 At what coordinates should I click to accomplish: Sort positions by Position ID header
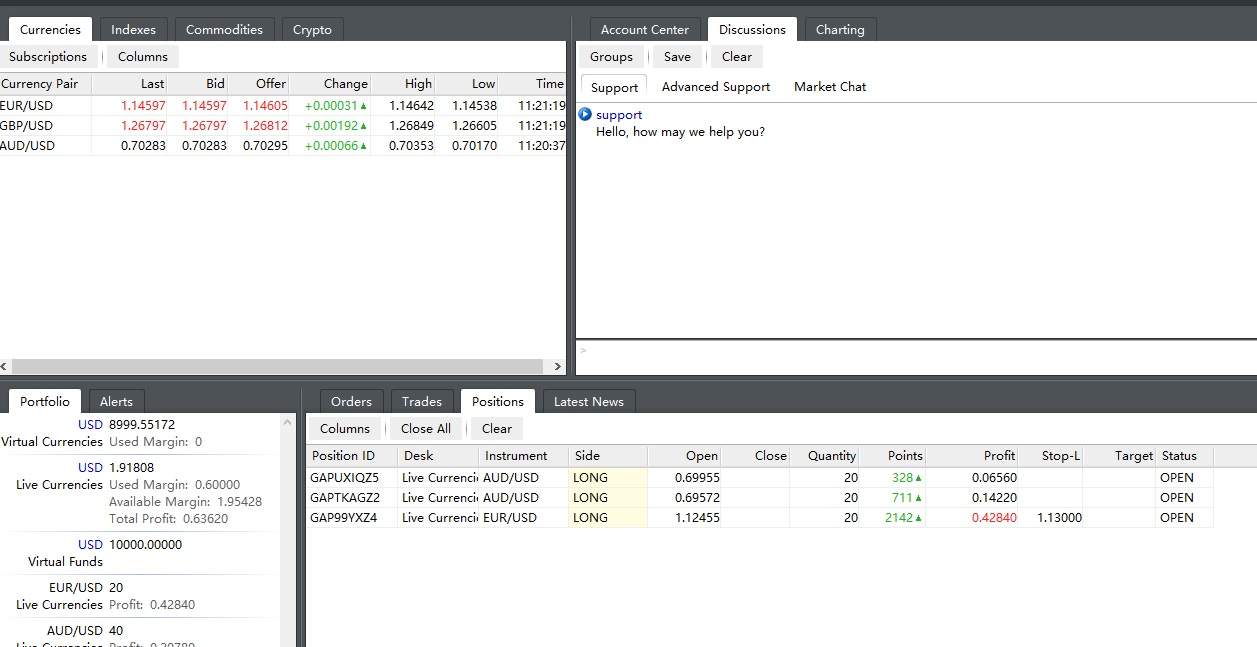(x=352, y=456)
